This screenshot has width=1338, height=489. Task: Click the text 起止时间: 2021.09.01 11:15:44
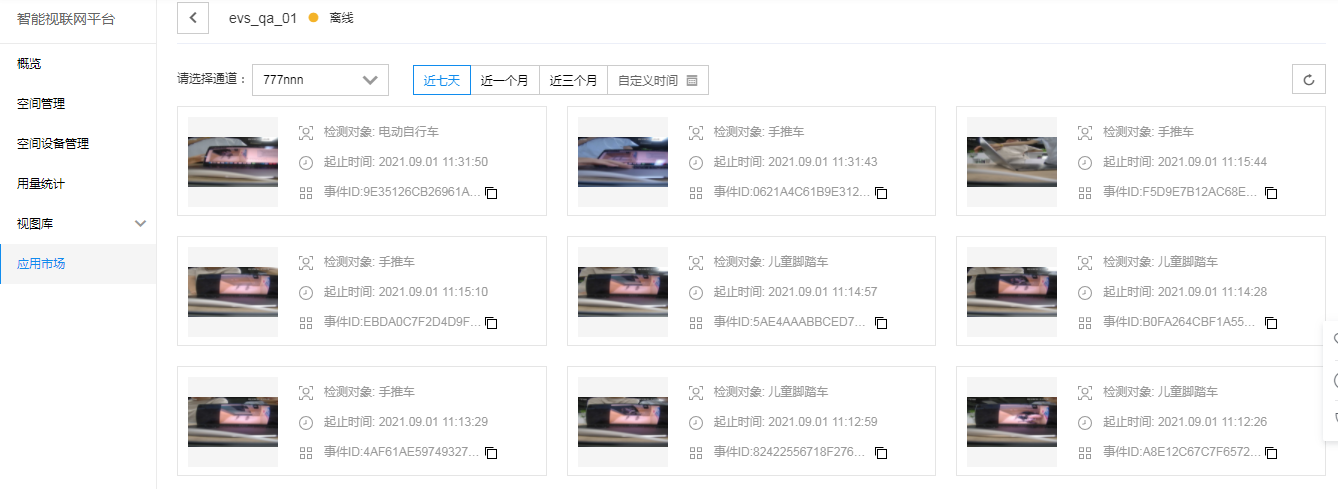(x=1185, y=162)
